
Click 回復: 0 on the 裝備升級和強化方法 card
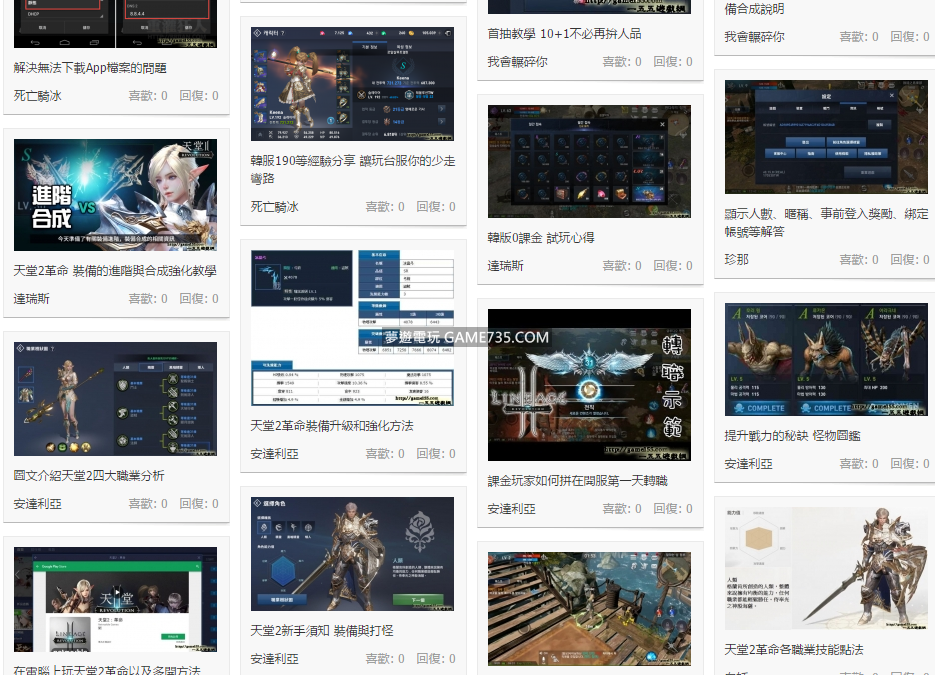[x=436, y=453]
